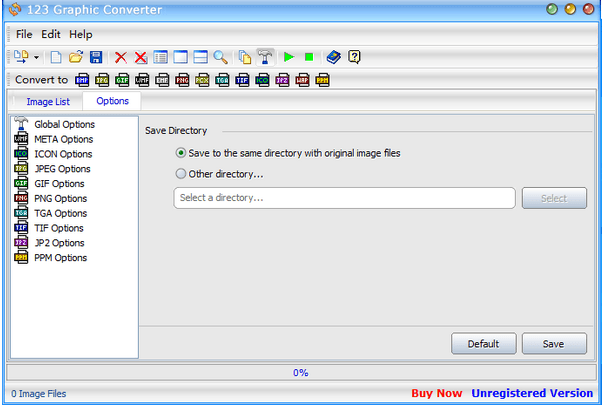Image resolution: width=613 pixels, height=410 pixels.
Task: Click the Save button in options panel
Action: 554,344
